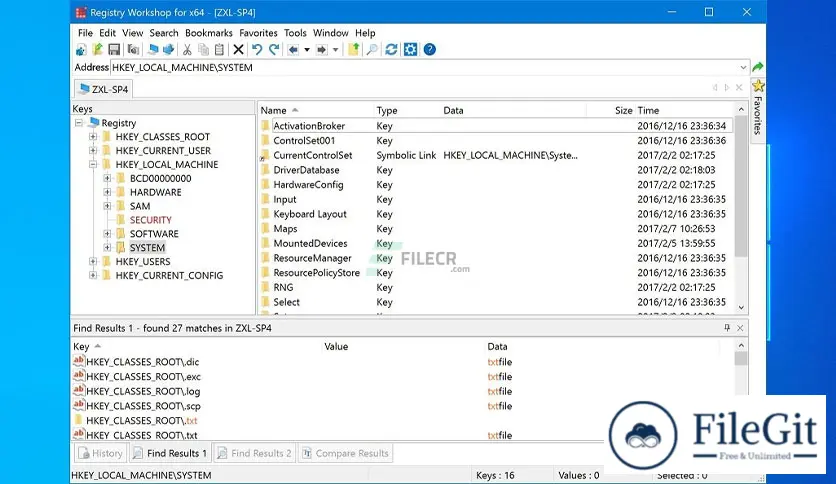Screen dimensions: 836x484
Task: Click the black X Delete icon
Action: pyautogui.click(x=238, y=50)
